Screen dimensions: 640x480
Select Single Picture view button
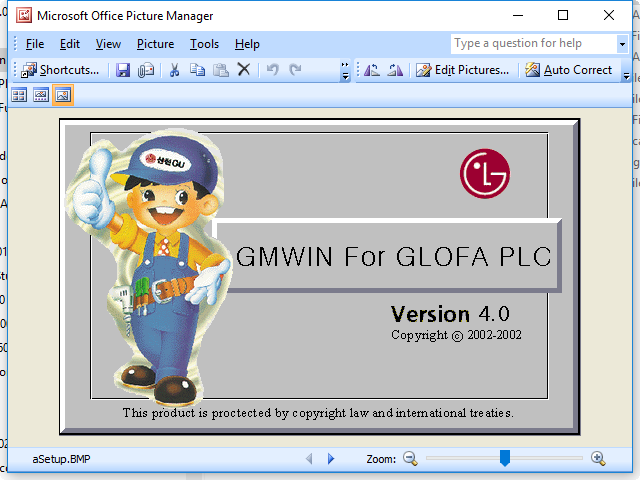63,96
